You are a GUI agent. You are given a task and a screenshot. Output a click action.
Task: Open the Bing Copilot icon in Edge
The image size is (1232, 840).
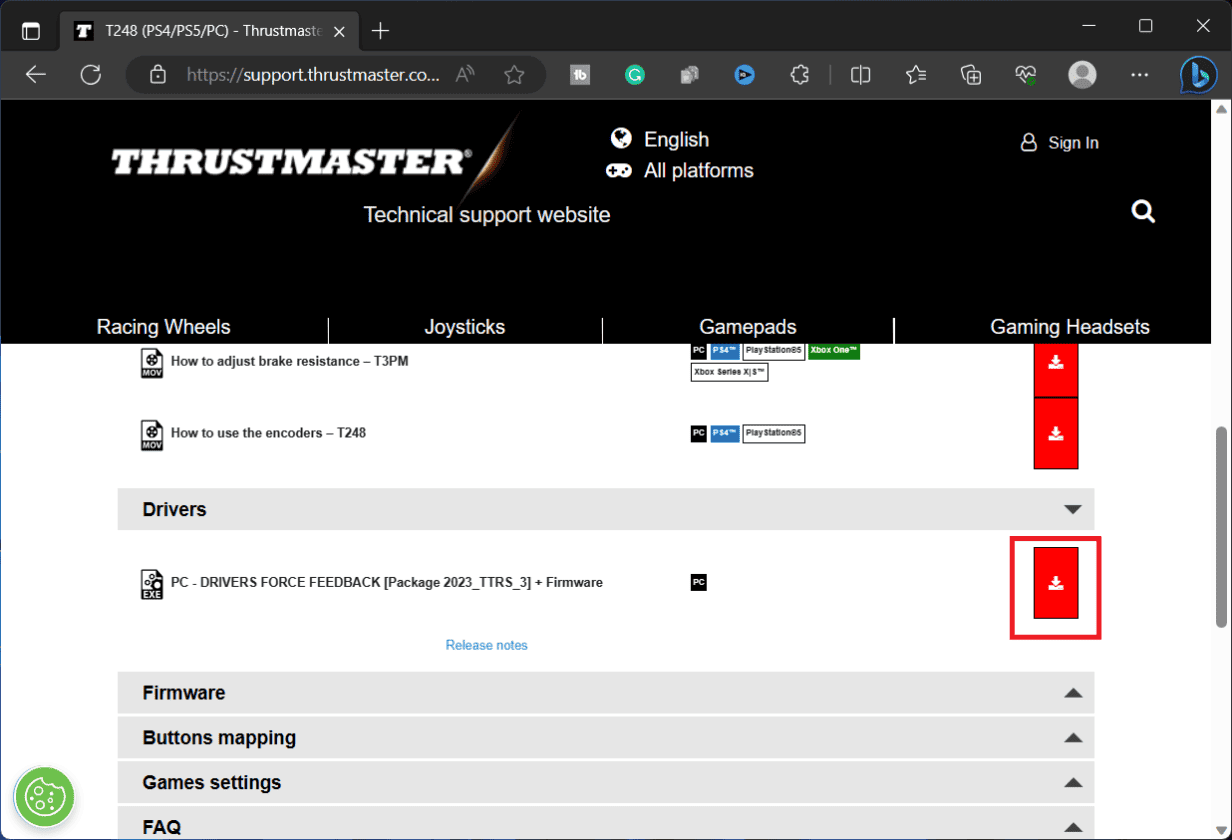click(x=1197, y=74)
